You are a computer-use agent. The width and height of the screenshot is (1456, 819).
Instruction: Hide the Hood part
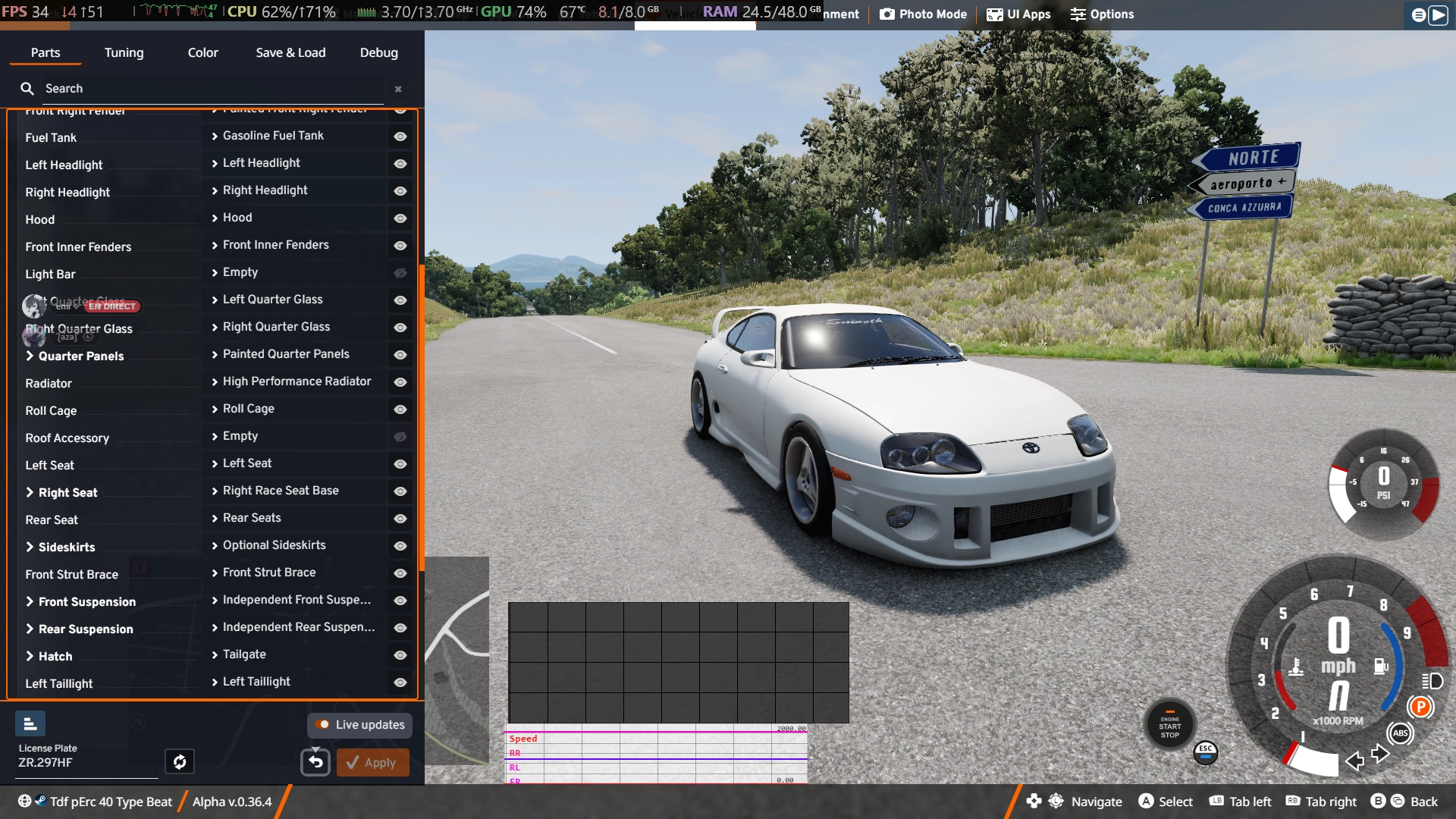coord(400,218)
